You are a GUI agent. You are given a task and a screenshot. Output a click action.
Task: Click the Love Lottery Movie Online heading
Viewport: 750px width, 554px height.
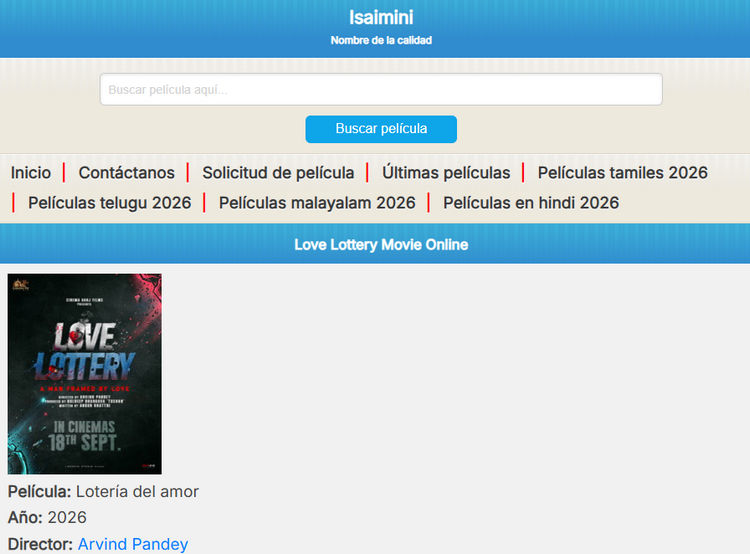(381, 244)
